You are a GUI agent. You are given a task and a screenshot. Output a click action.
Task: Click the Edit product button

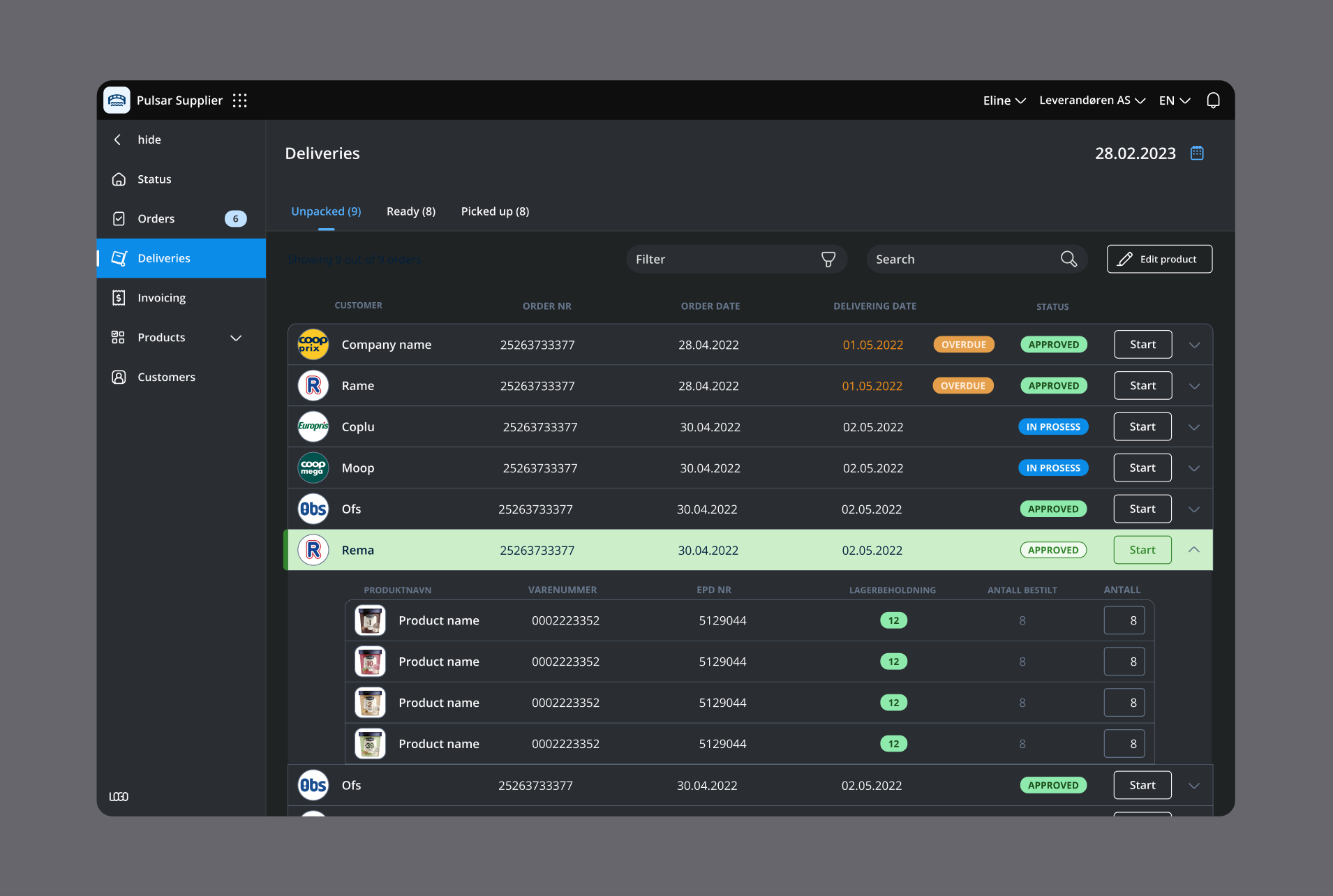[x=1159, y=259]
